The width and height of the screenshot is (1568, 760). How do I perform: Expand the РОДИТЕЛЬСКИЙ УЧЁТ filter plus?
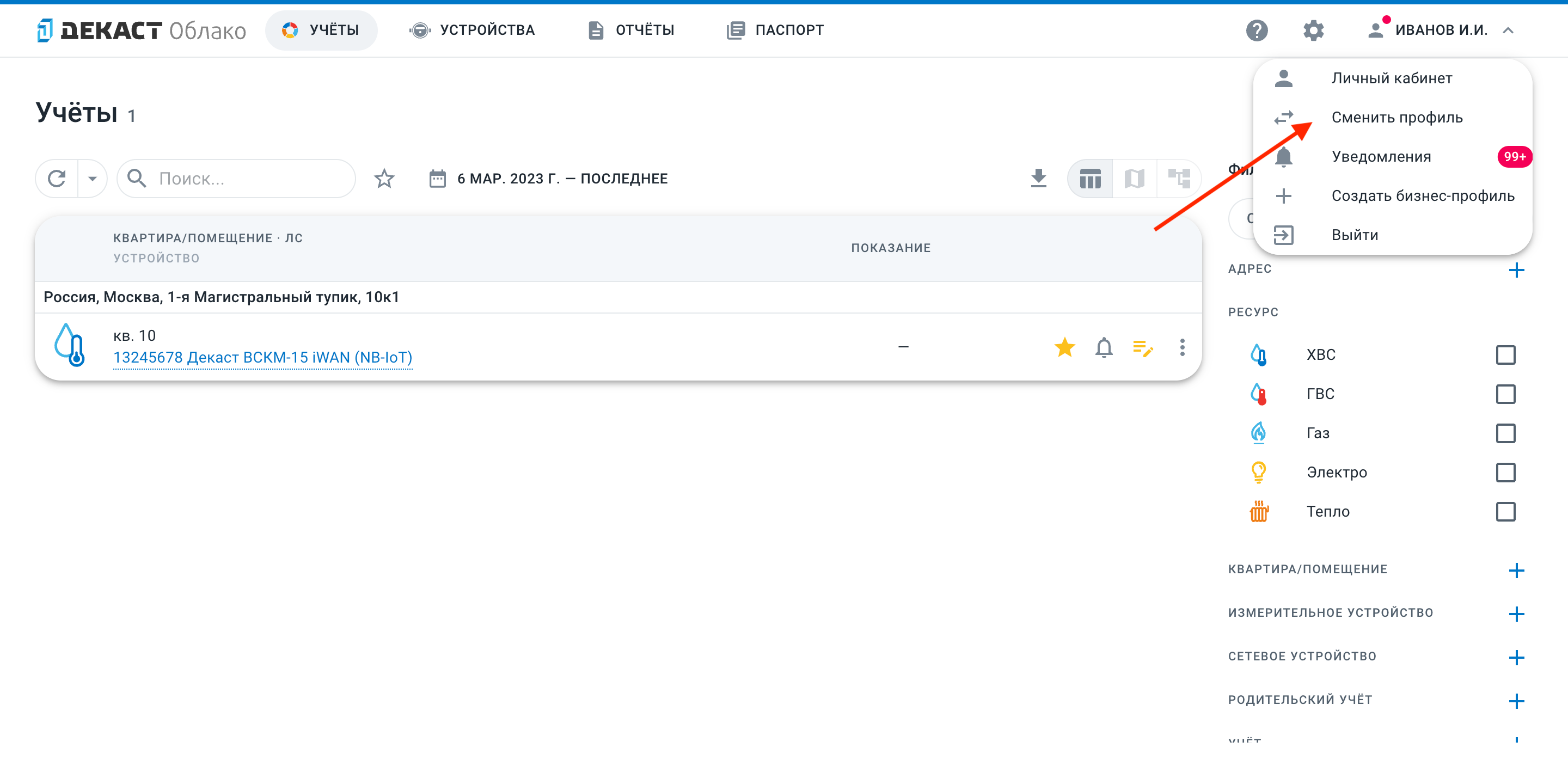[x=1516, y=700]
